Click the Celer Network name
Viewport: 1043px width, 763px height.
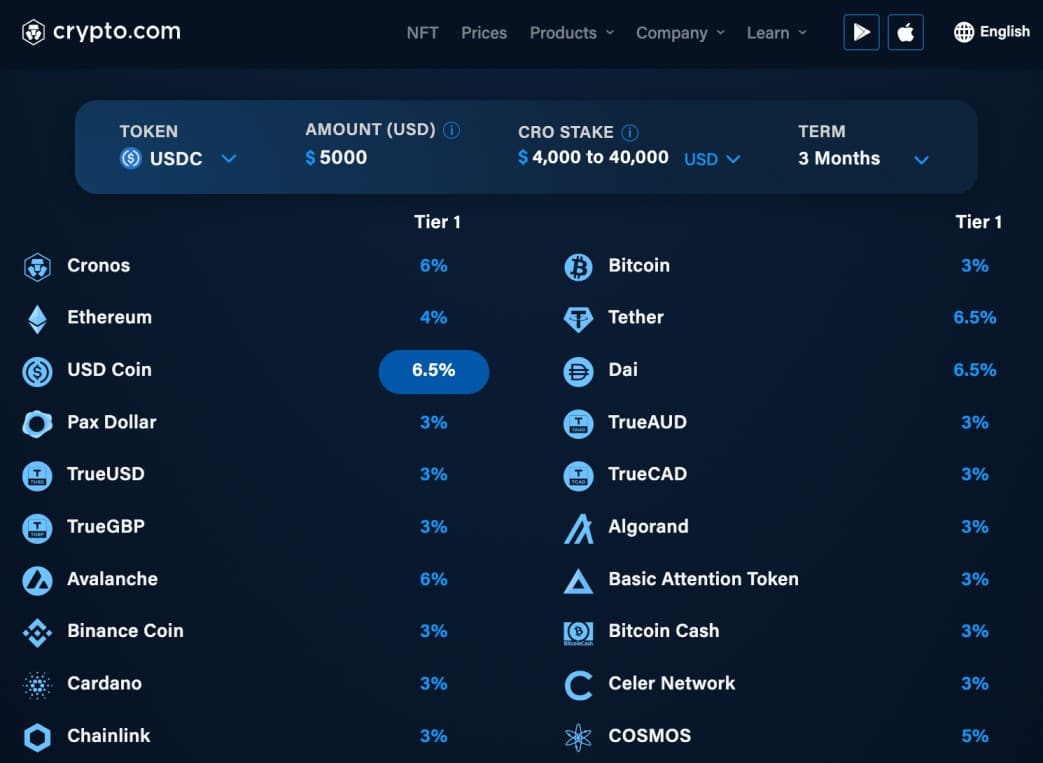(672, 683)
